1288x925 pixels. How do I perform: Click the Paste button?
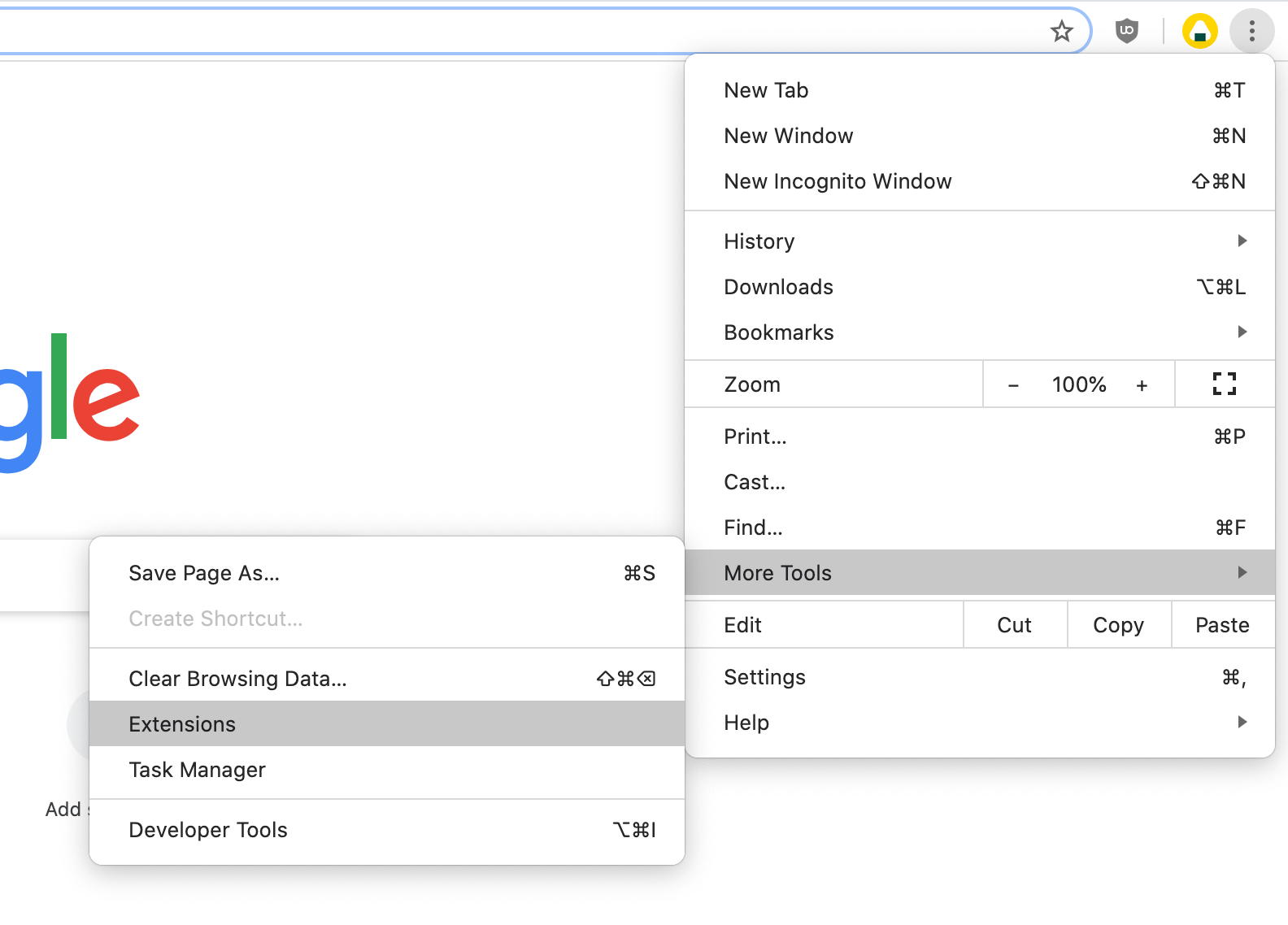coord(1223,625)
